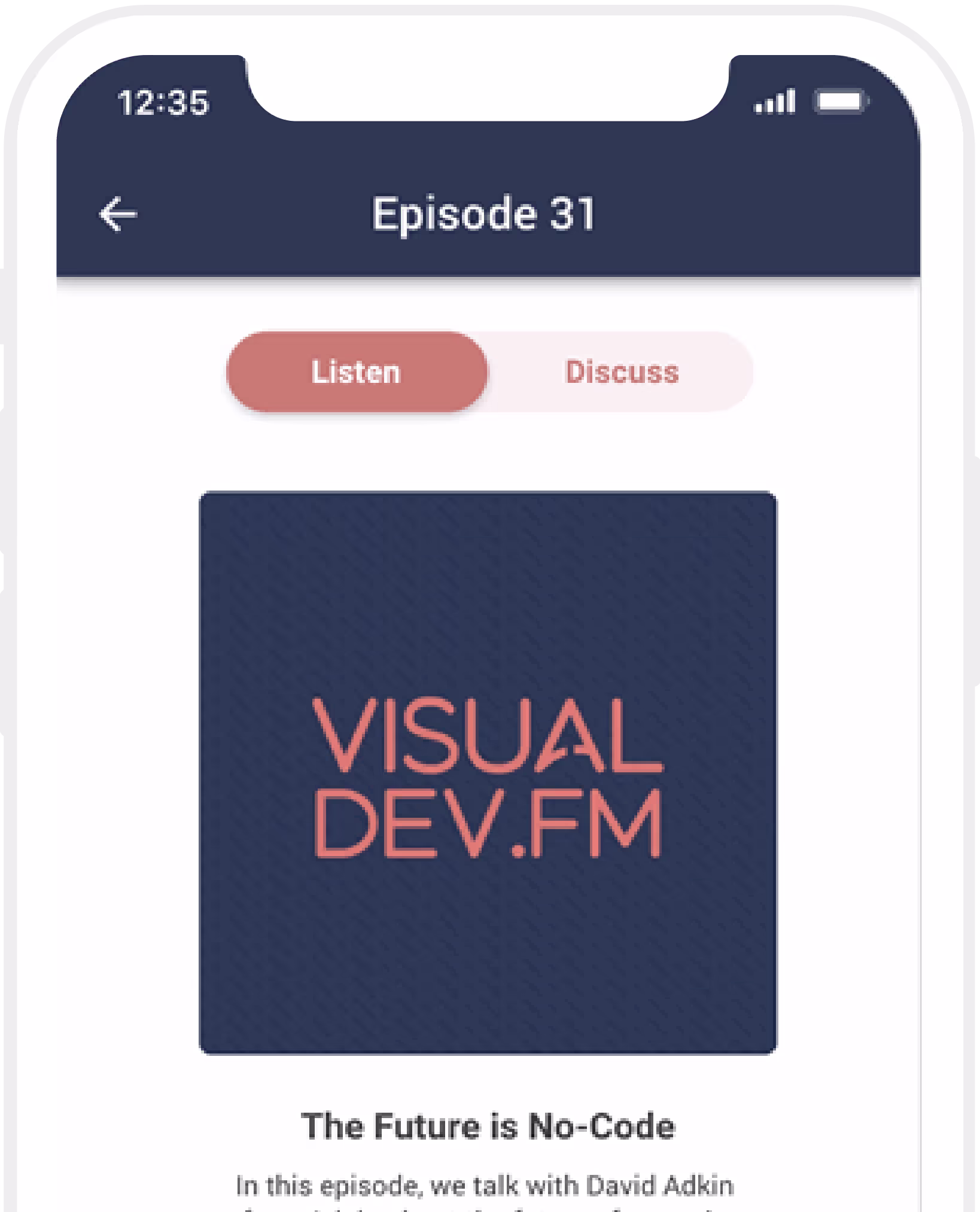Open the Discuss tab

click(622, 372)
